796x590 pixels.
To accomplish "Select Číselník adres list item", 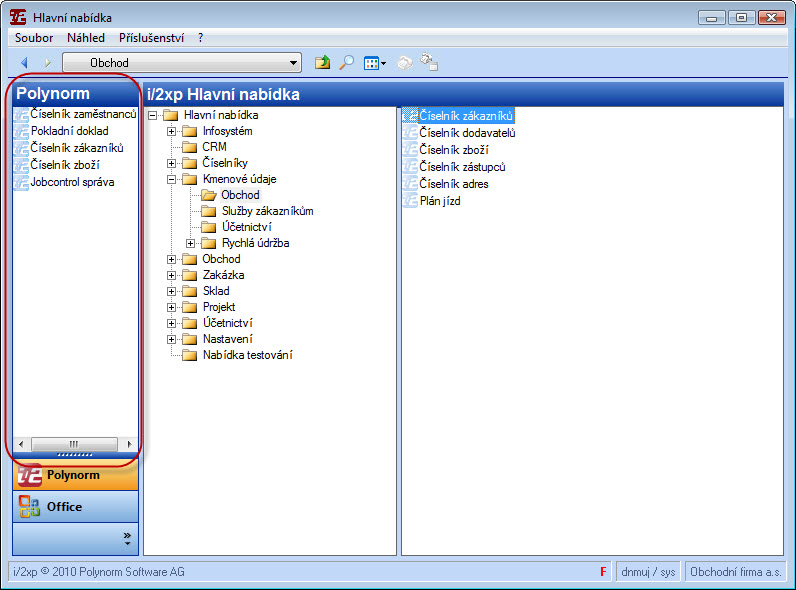I will click(x=454, y=184).
